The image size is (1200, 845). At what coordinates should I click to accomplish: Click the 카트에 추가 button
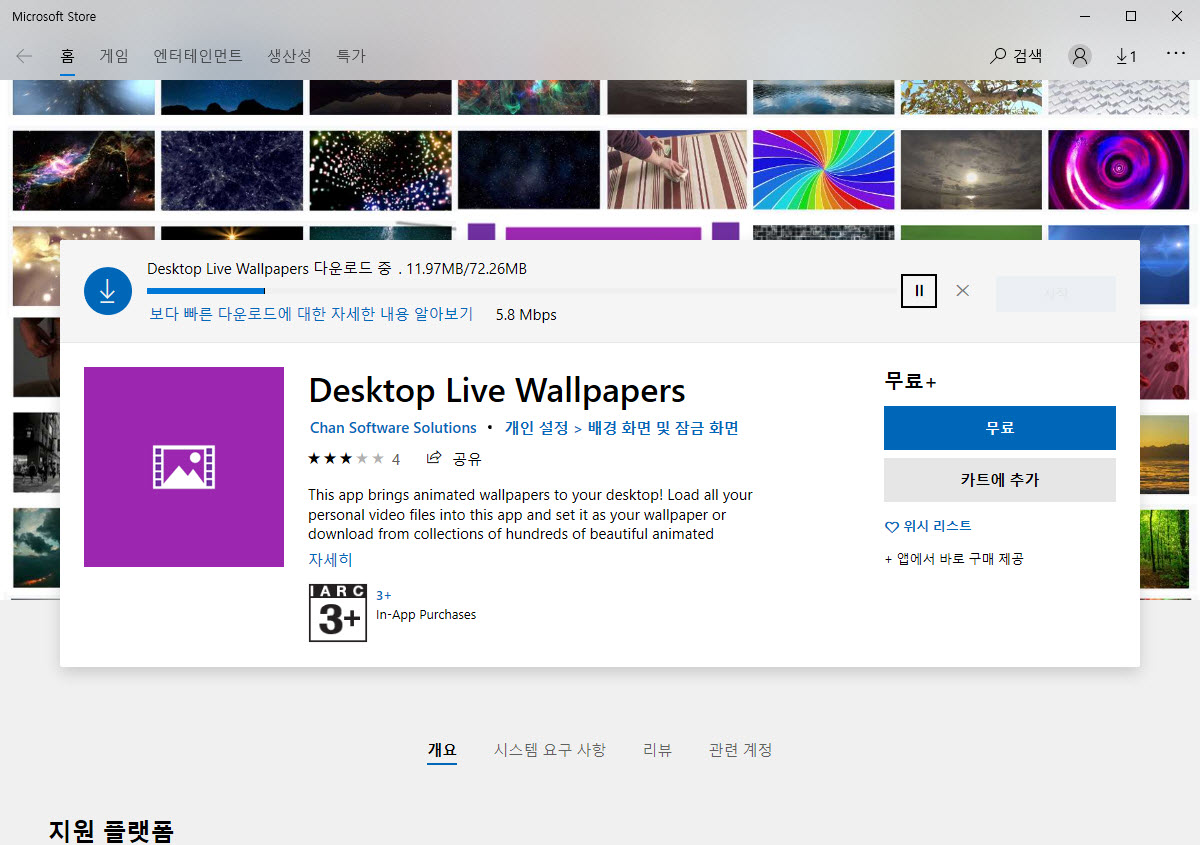click(1000, 480)
